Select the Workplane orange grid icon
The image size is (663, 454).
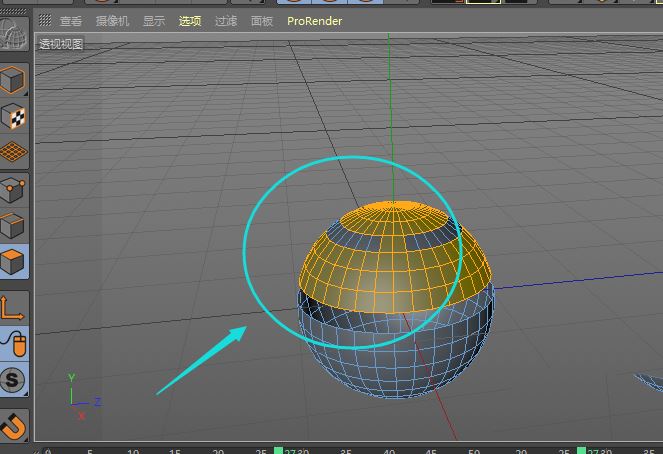(14, 152)
